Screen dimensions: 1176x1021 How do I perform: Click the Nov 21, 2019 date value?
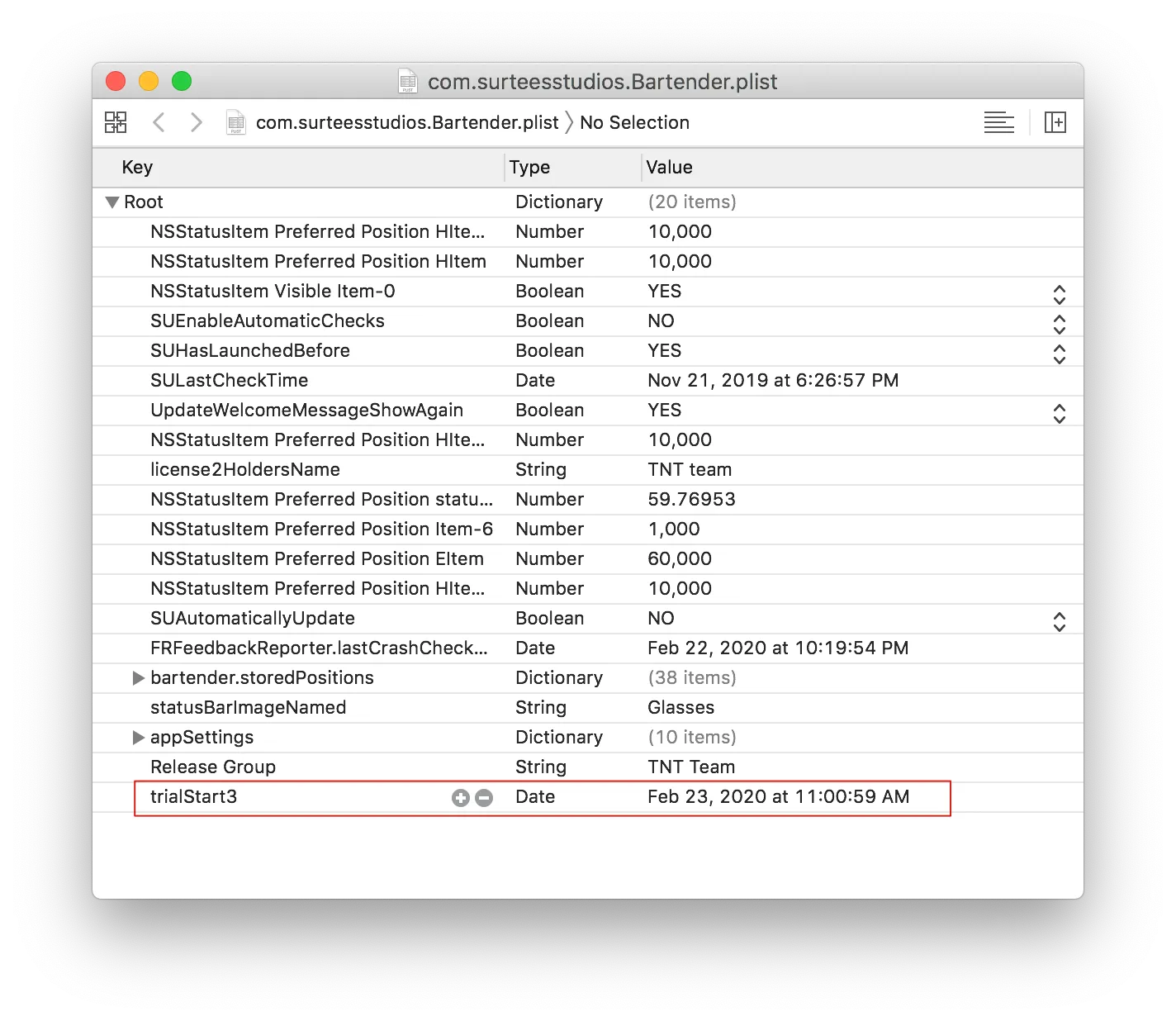(773, 380)
